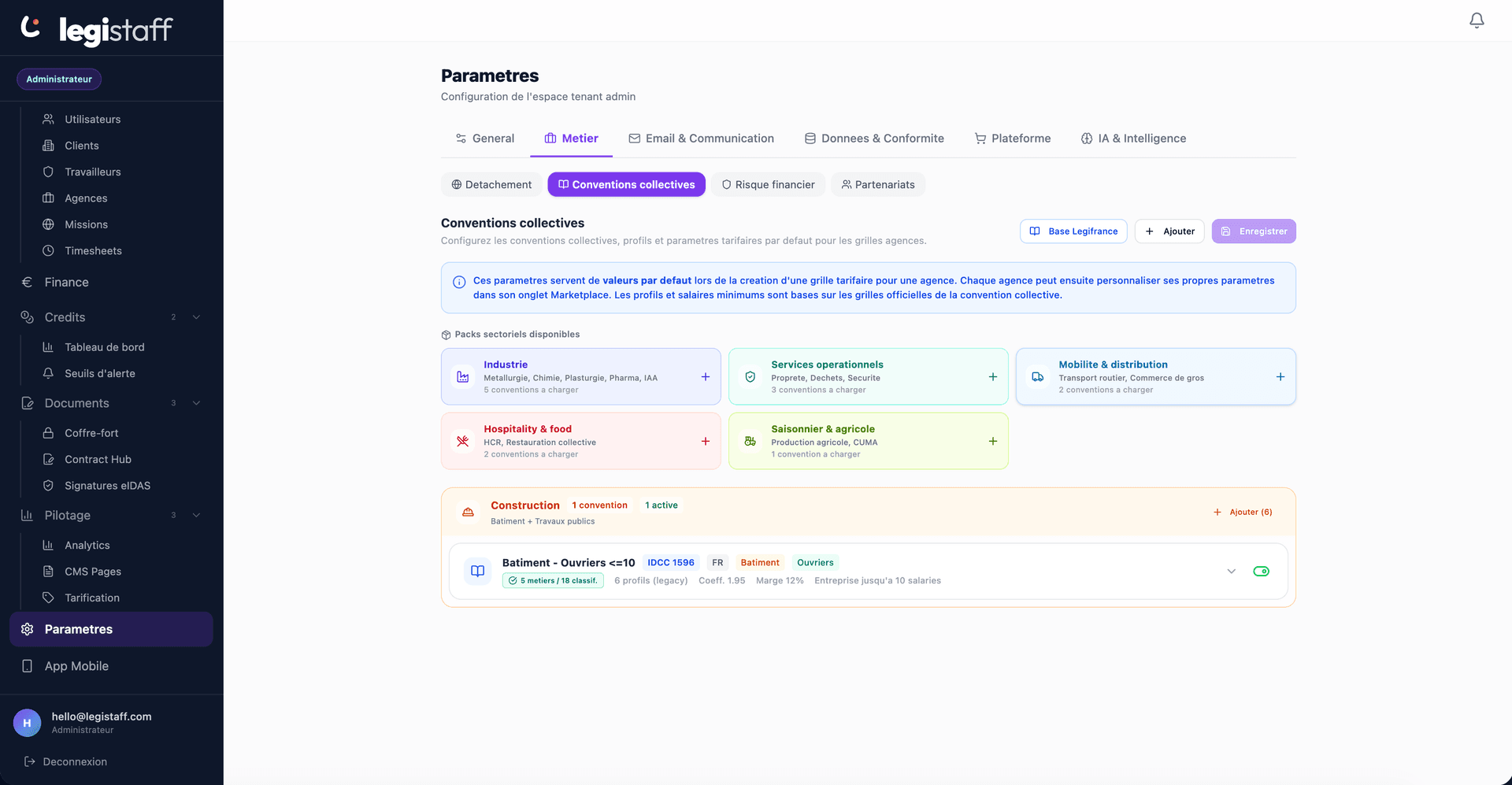1512x785 pixels.
Task: Click the 1 active badge
Action: pyautogui.click(x=661, y=505)
